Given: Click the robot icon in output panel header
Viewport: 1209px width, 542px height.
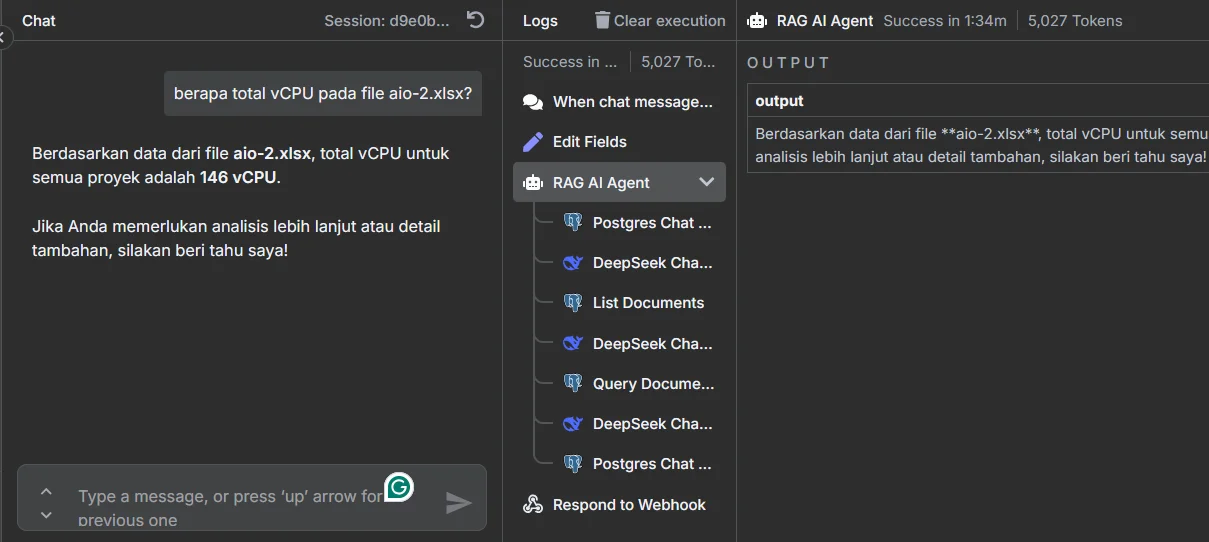Looking at the screenshot, I should 757,20.
